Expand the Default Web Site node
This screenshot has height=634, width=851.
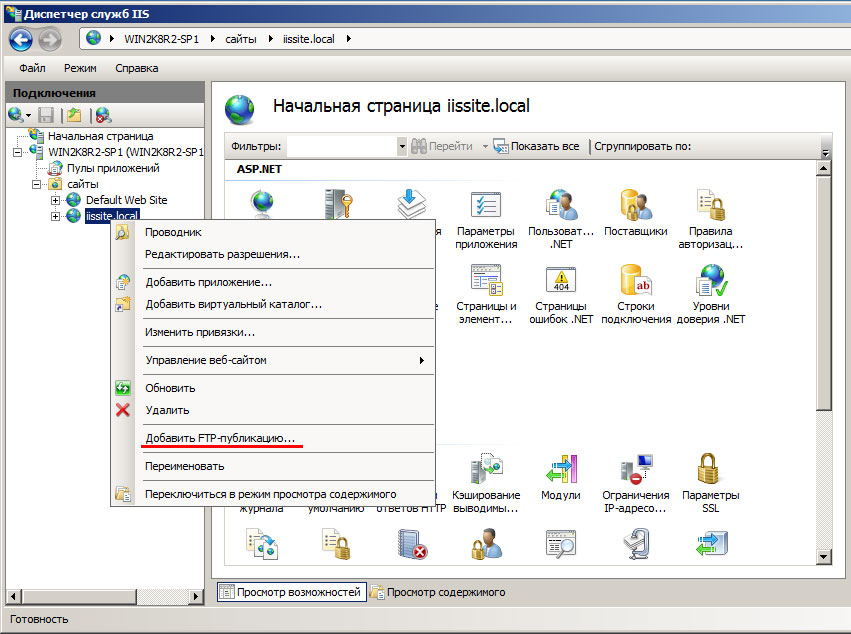(56, 200)
